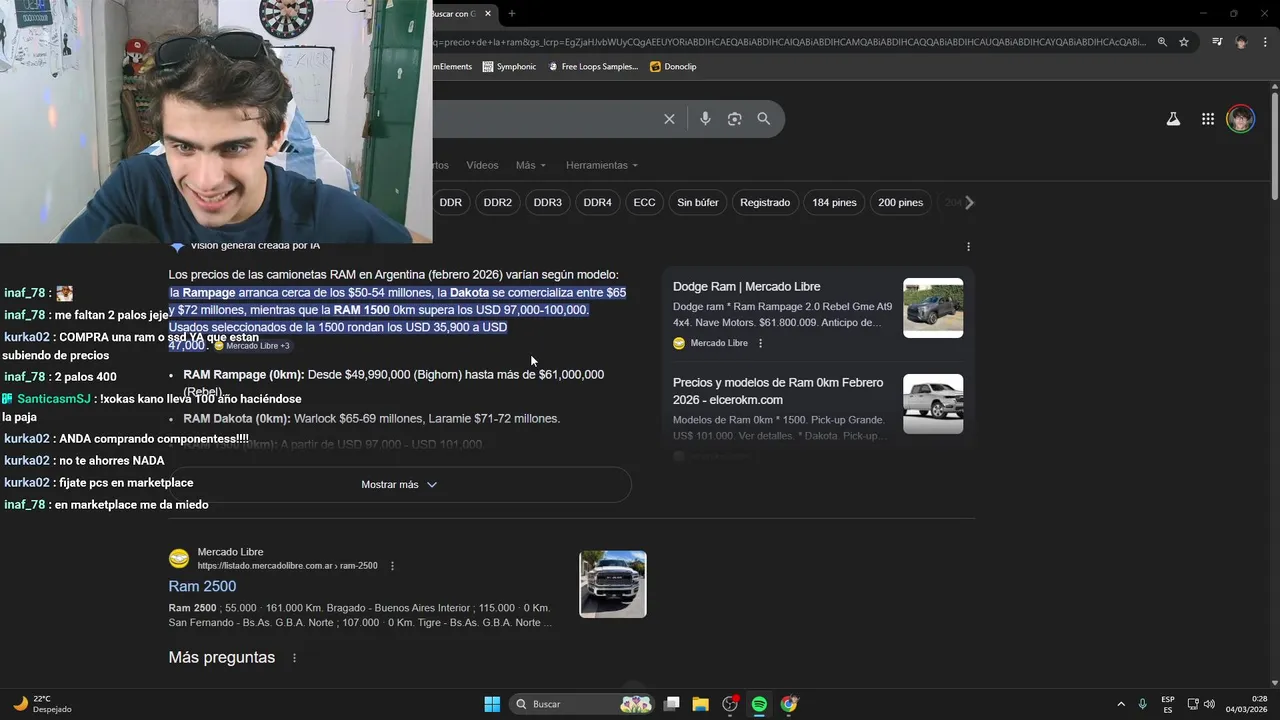Click chat user SanticasmSJ name
The image size is (1280, 720).
(54, 399)
